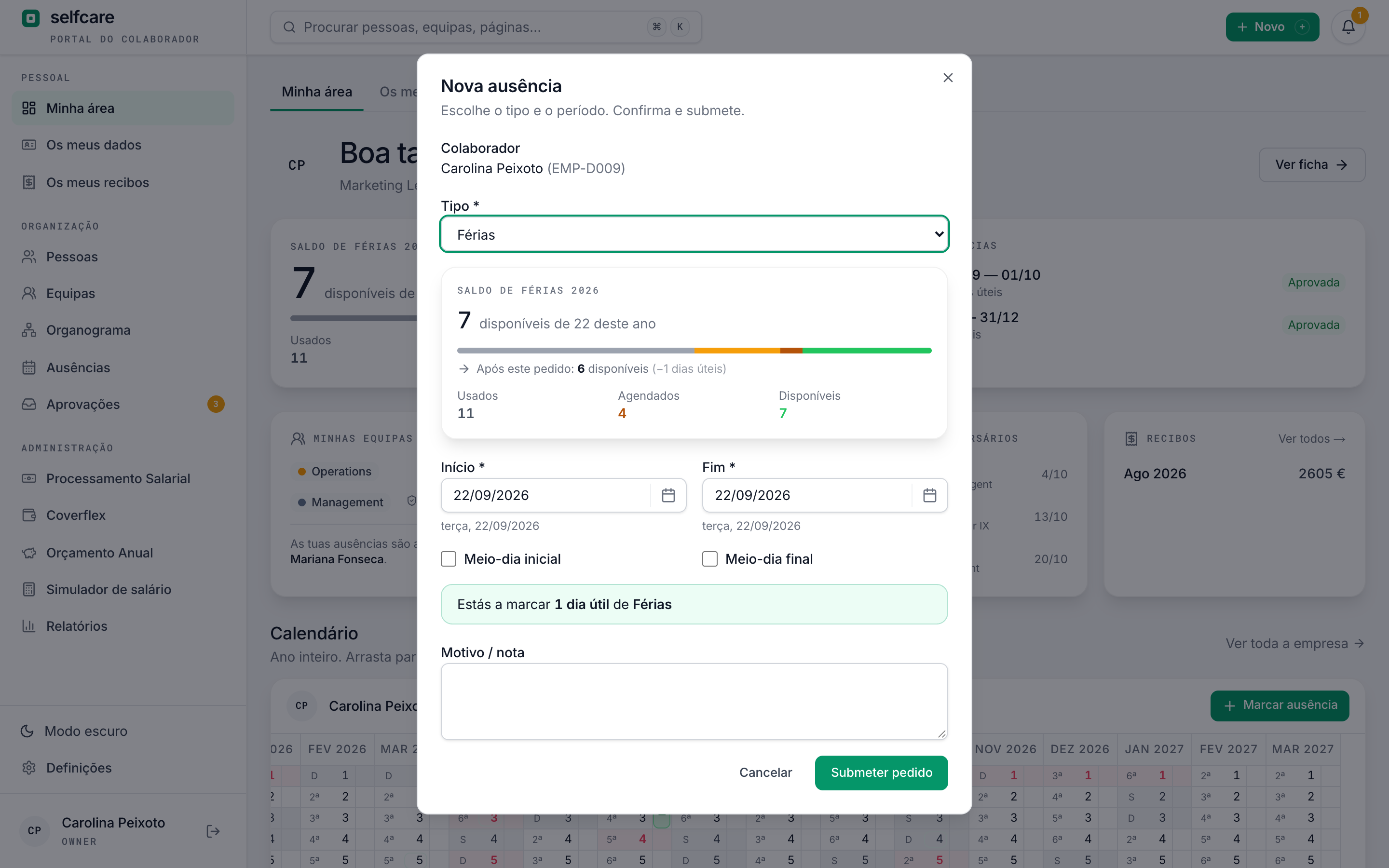This screenshot has height=868, width=1389.
Task: Click the Marcar ausência button
Action: coord(1280,705)
